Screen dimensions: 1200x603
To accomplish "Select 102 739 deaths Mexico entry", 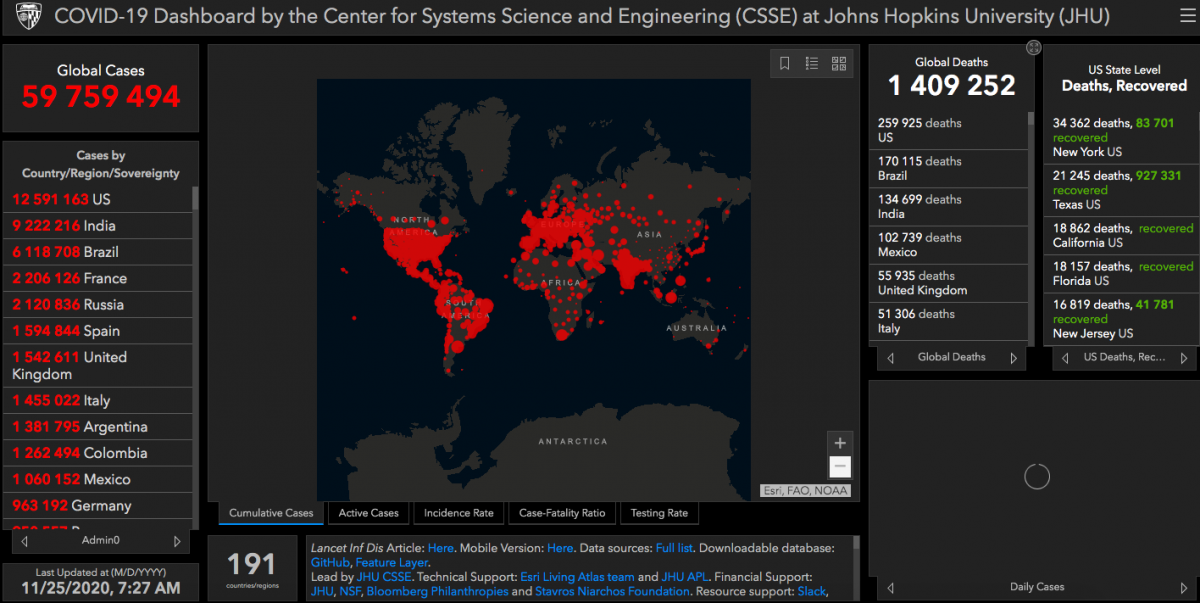I will coord(948,244).
